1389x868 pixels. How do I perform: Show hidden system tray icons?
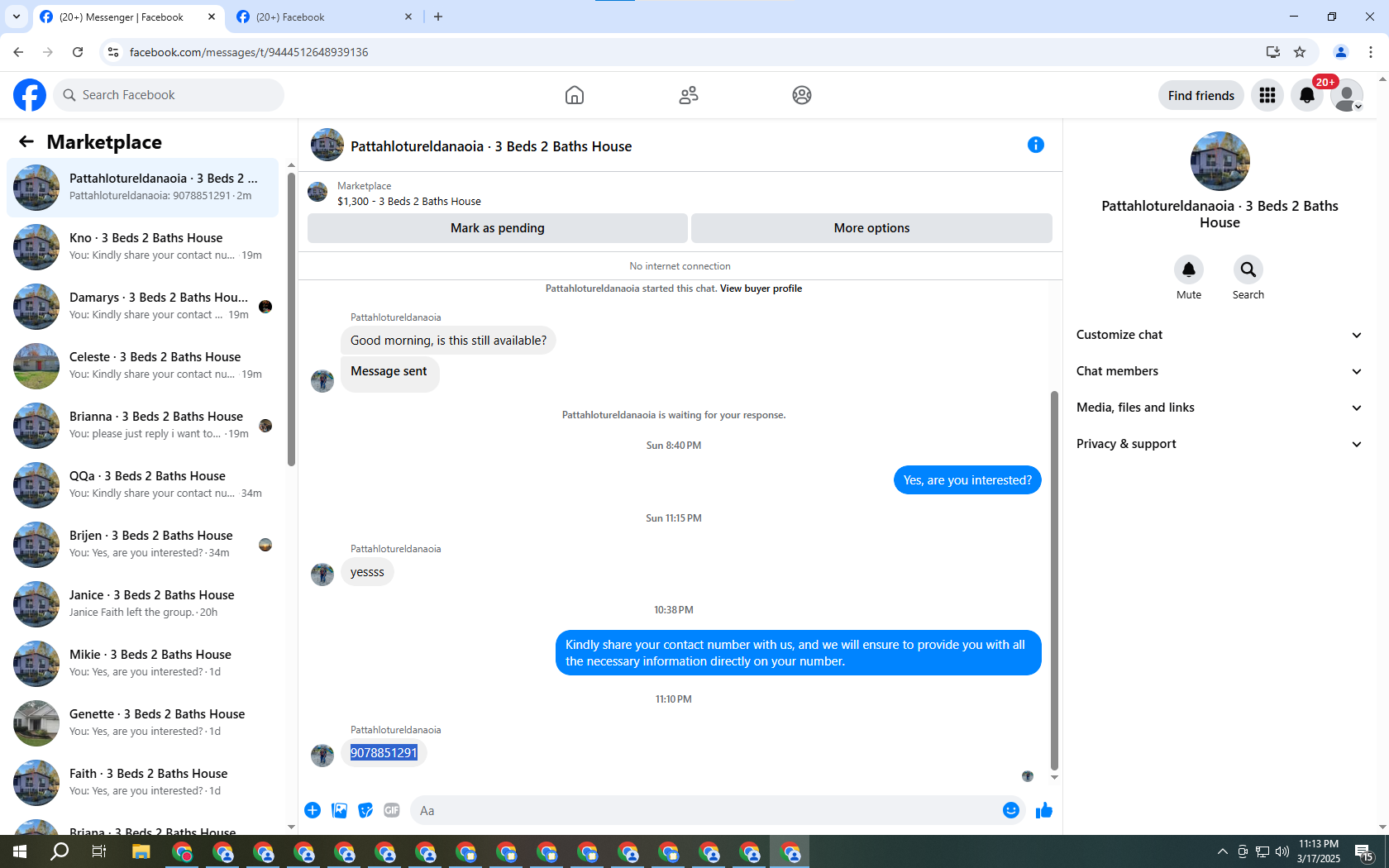[x=1223, y=851]
